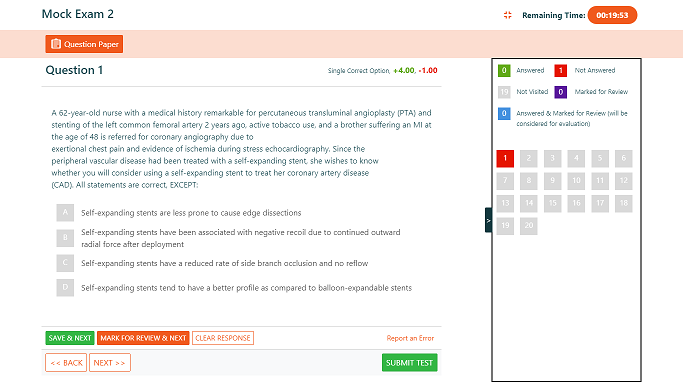Jump to question 6 in palette
683x384 pixels.
pyautogui.click(x=624, y=158)
